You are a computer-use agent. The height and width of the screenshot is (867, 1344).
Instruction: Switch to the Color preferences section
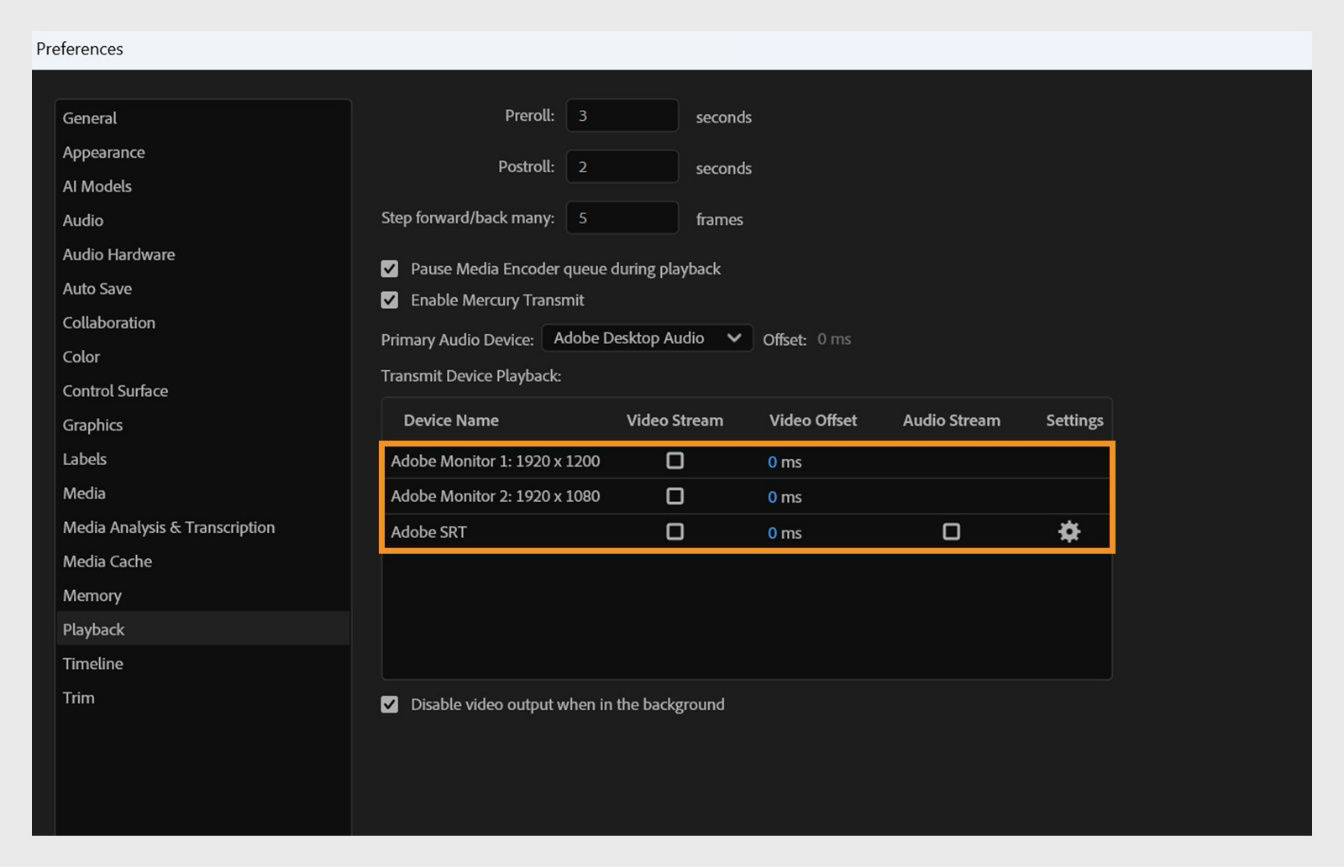point(81,356)
